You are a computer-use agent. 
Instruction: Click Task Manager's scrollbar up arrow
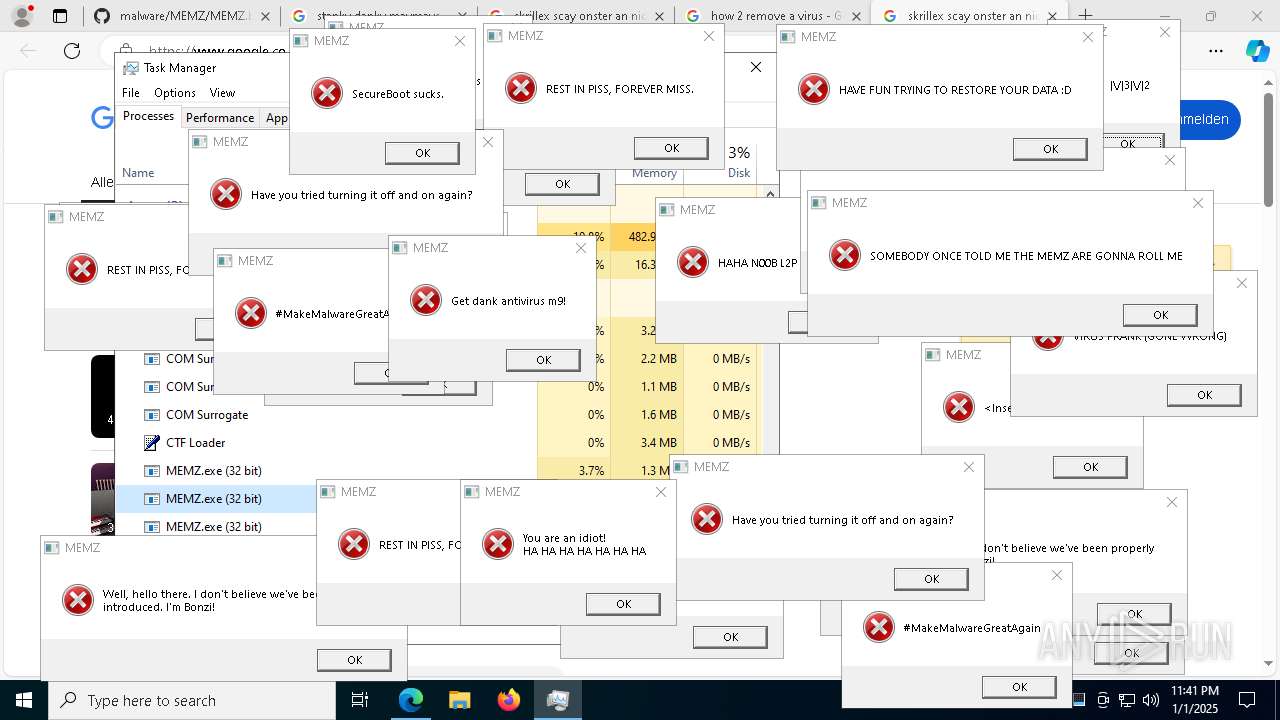pos(770,194)
